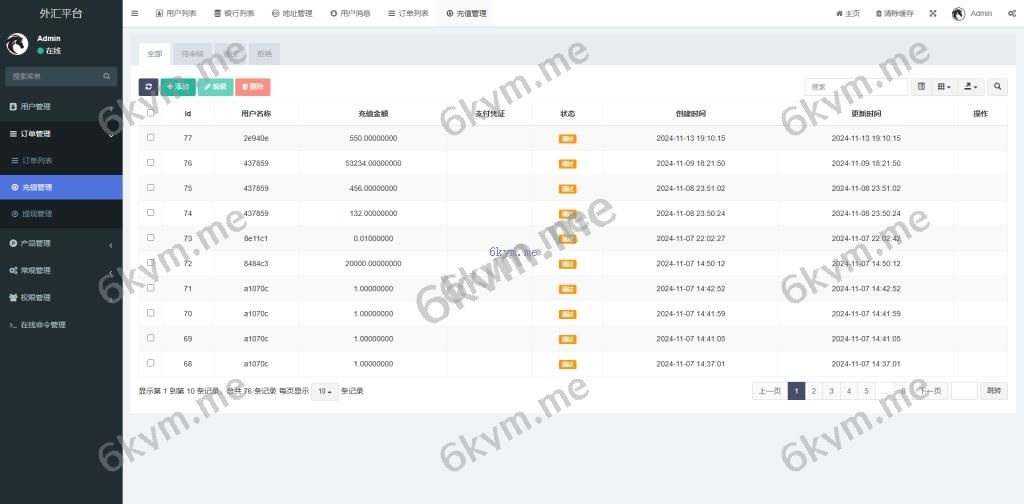Click the table search magnifier icon
Image resolution: width=1024 pixels, height=504 pixels.
(997, 87)
